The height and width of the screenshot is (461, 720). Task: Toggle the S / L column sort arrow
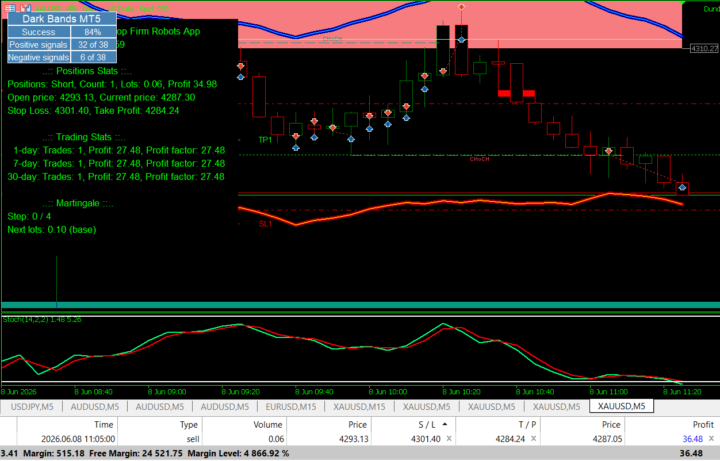tap(444, 424)
